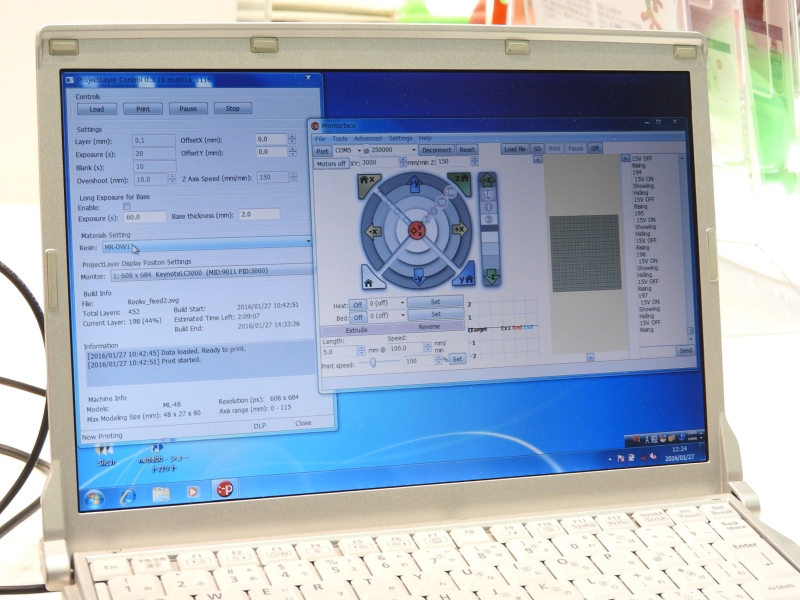Click the red XY center button

click(417, 230)
